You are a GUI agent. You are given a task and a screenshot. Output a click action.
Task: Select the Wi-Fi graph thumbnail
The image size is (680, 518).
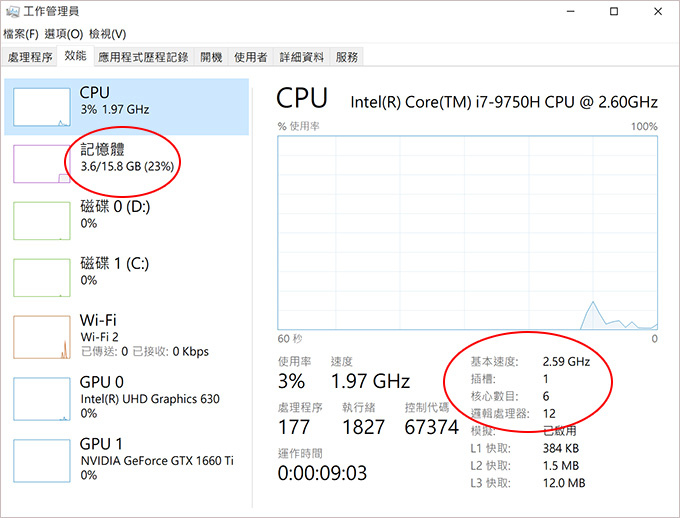42,337
